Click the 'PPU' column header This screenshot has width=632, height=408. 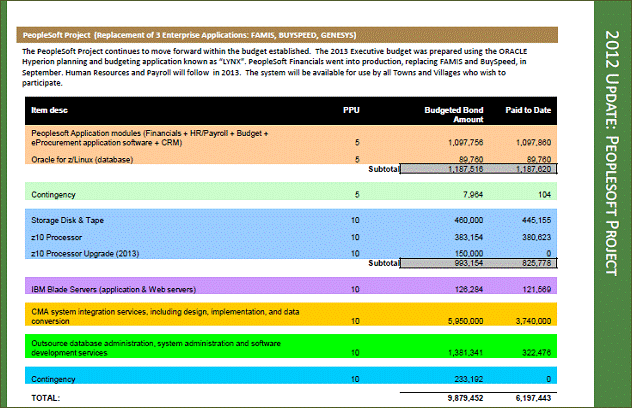tap(351, 110)
